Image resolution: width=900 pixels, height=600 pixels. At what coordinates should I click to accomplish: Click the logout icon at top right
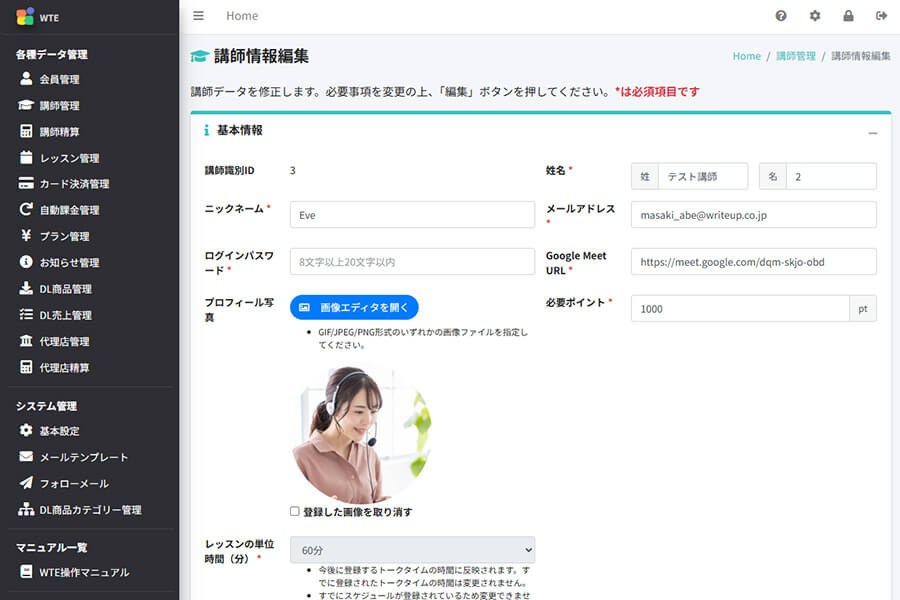(881, 15)
